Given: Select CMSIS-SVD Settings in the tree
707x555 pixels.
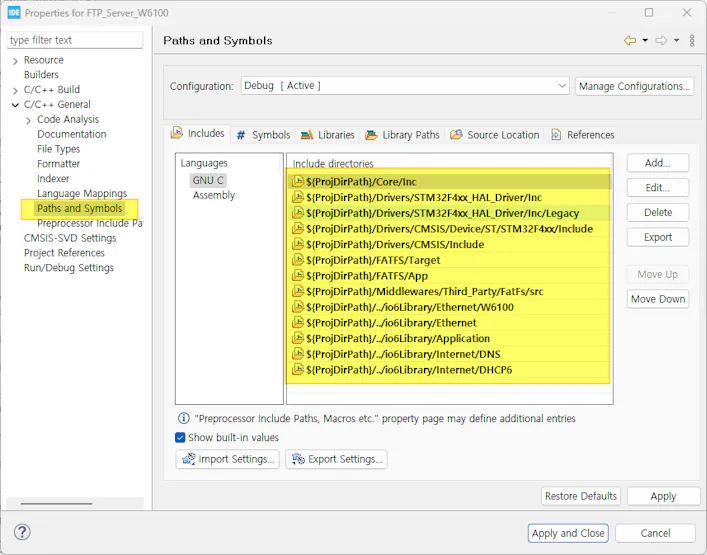Looking at the screenshot, I should tap(70, 238).
